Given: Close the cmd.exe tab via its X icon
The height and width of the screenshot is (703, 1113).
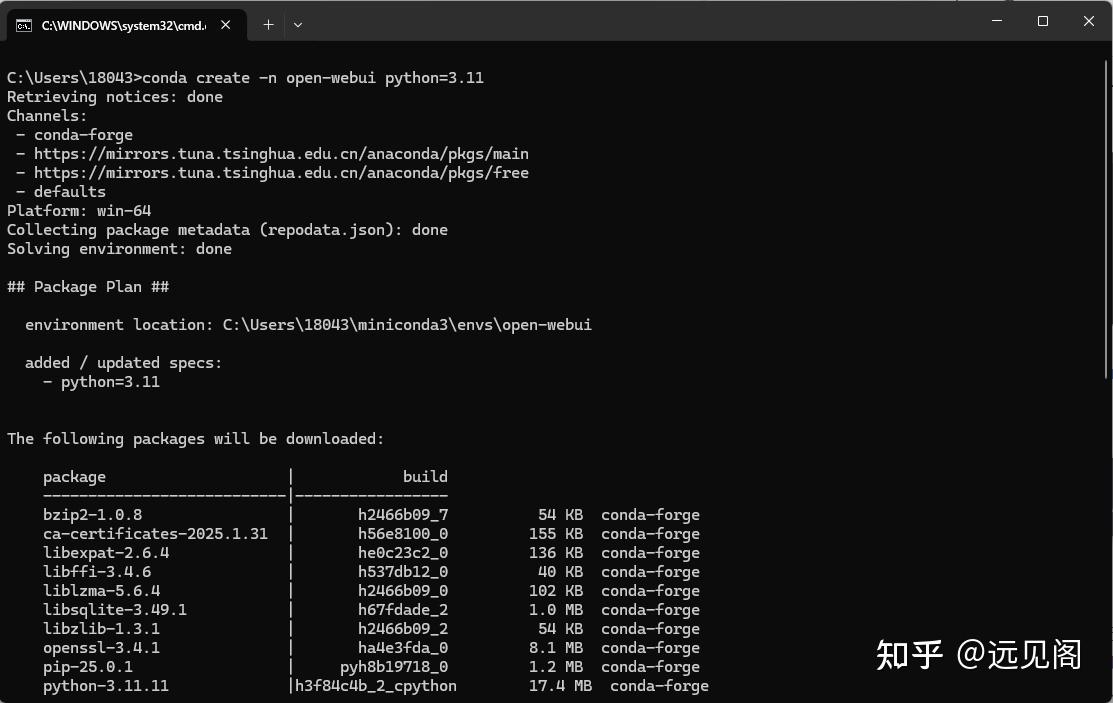Looking at the screenshot, I should click(225, 24).
